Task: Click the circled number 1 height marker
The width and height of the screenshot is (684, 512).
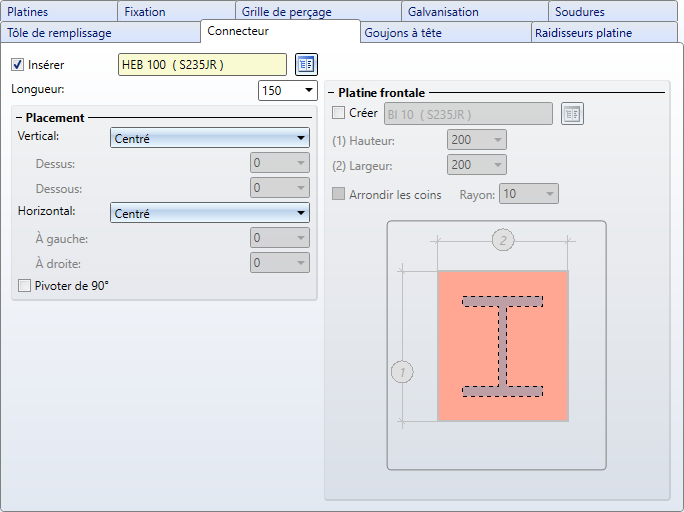Action: click(x=401, y=372)
